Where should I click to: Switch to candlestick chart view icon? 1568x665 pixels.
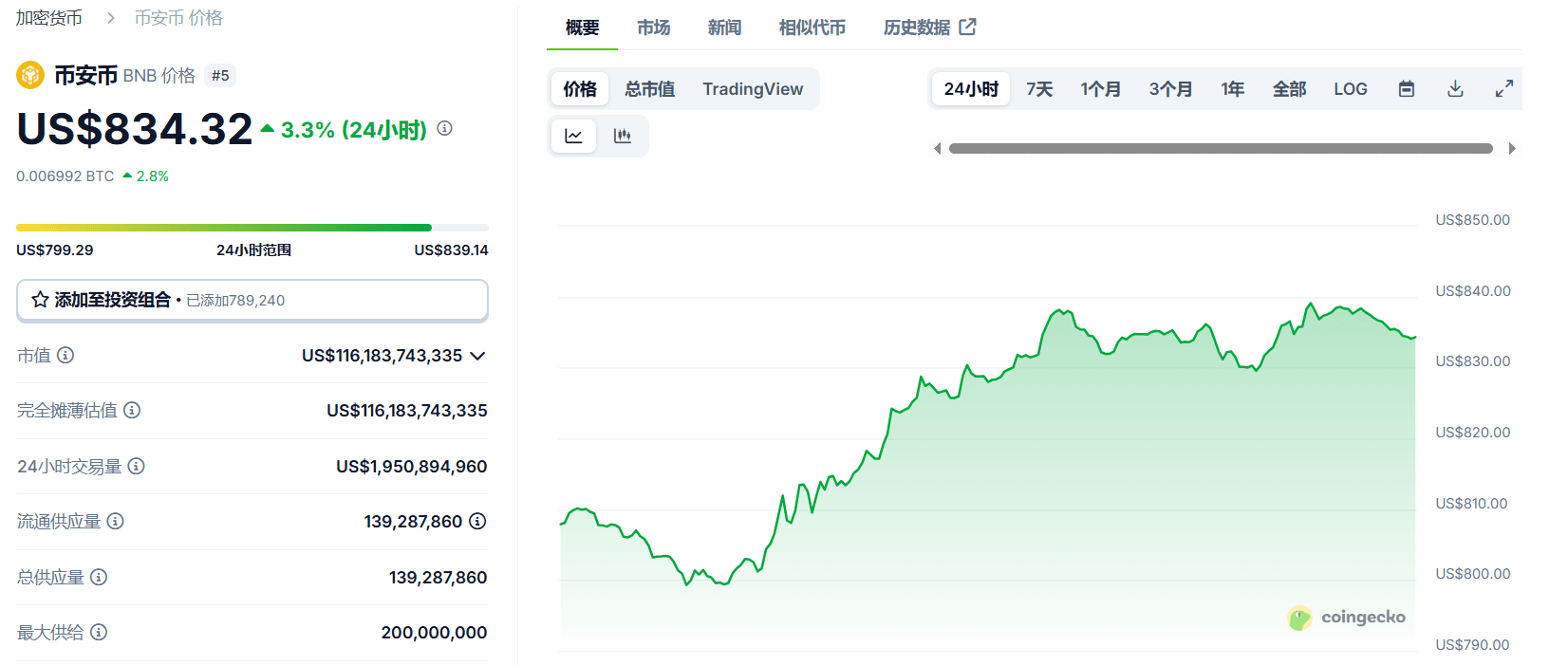tap(623, 136)
